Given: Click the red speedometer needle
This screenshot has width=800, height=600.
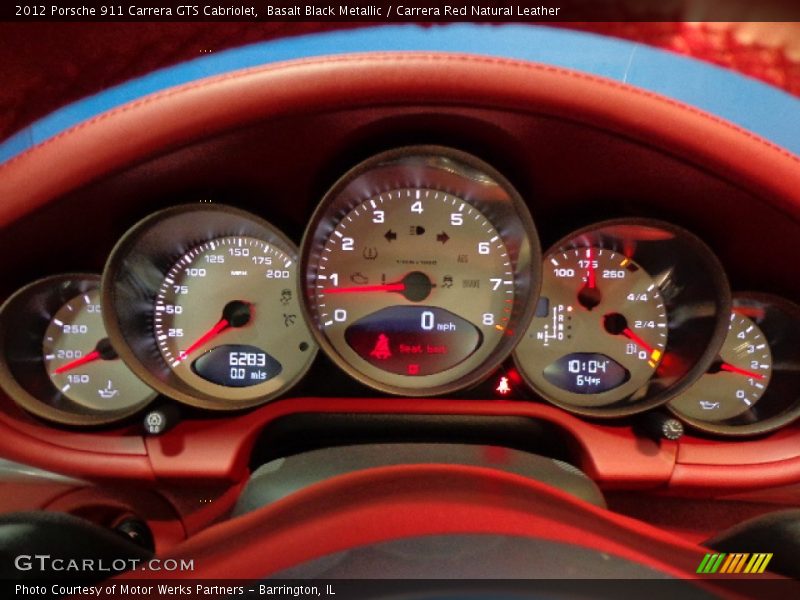Looking at the screenshot, I should [x=207, y=339].
